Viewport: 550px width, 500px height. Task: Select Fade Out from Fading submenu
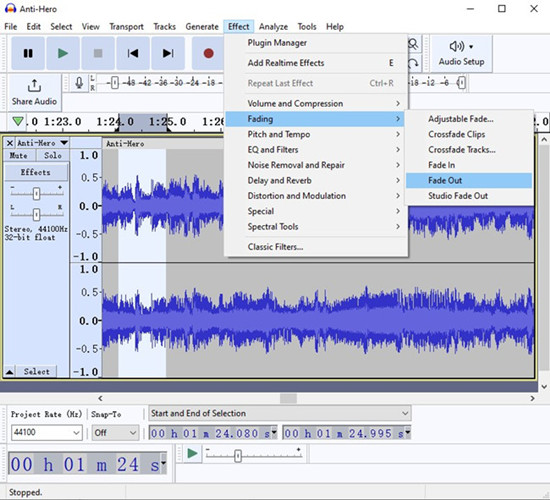pyautogui.click(x=469, y=181)
